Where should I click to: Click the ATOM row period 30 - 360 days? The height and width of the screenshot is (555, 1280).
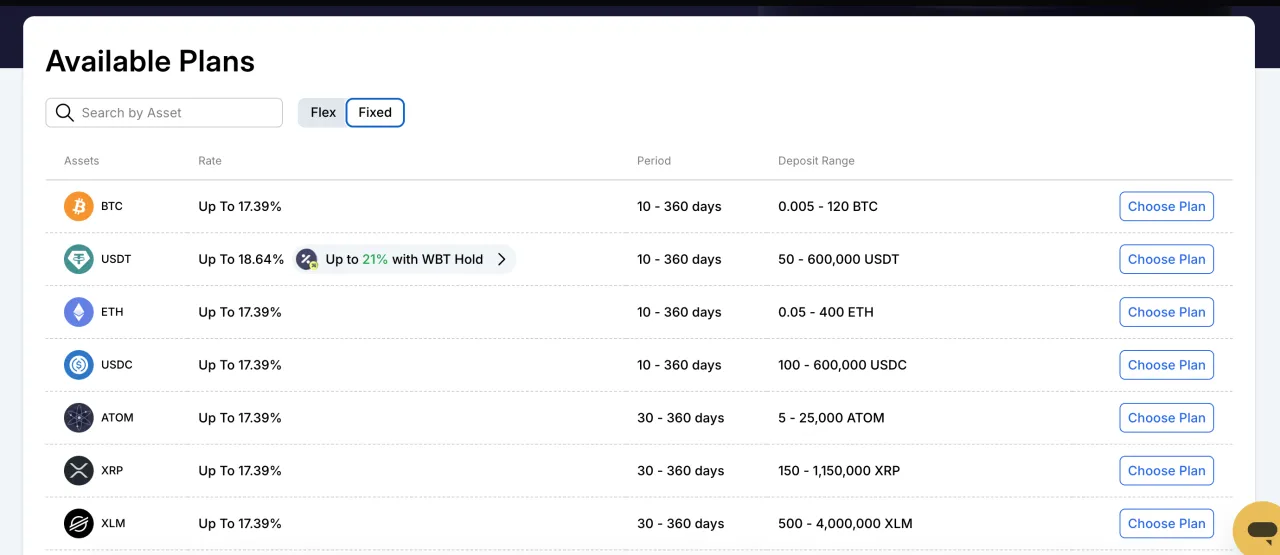(681, 418)
